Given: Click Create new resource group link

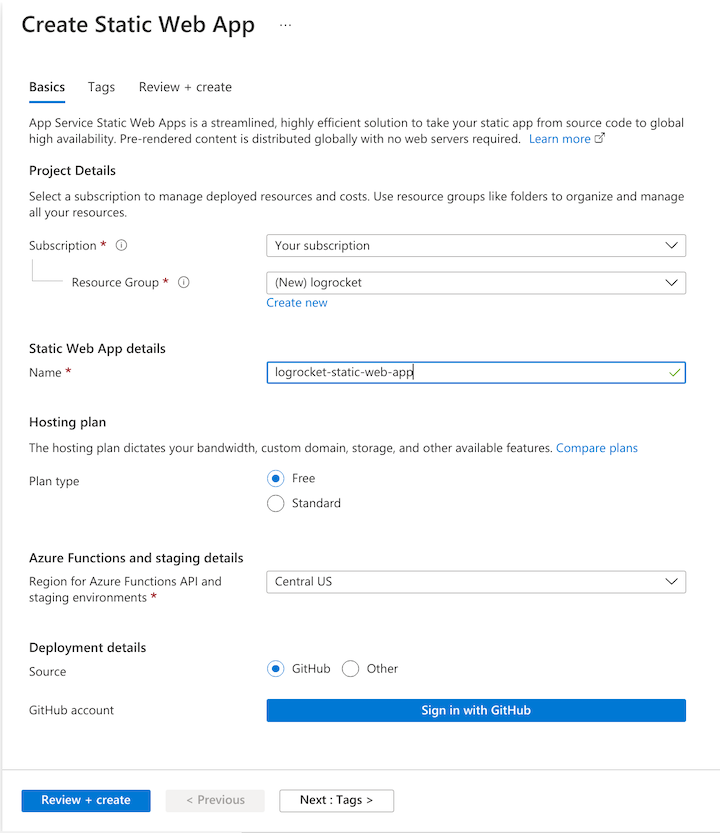Looking at the screenshot, I should click(297, 303).
